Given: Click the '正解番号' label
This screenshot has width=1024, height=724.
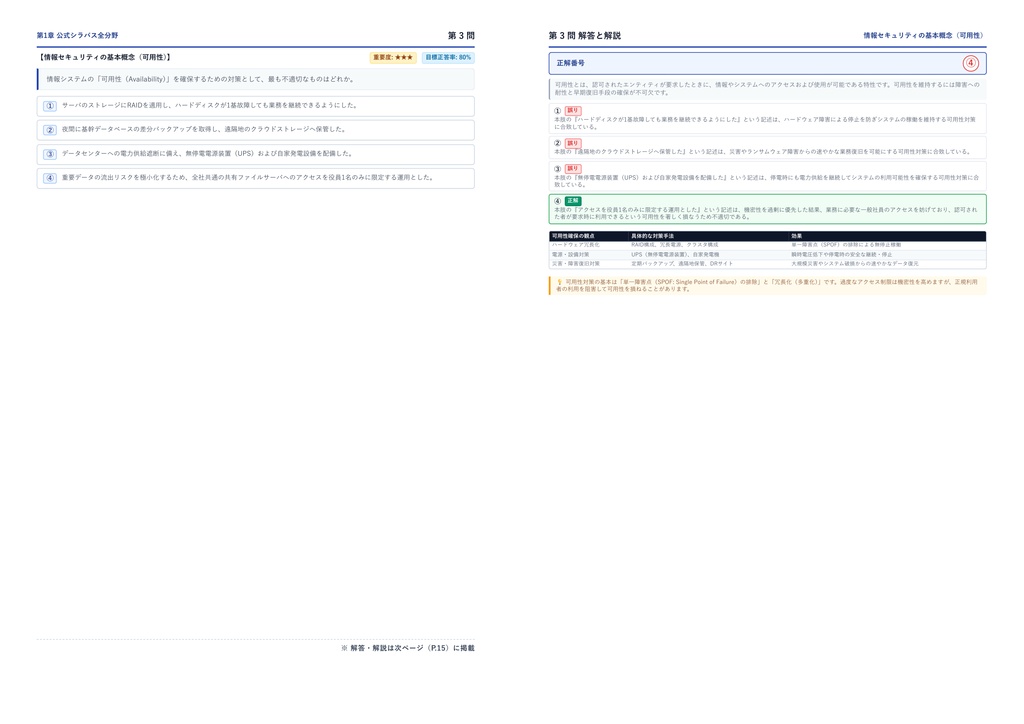Looking at the screenshot, I should pyautogui.click(x=571, y=63).
